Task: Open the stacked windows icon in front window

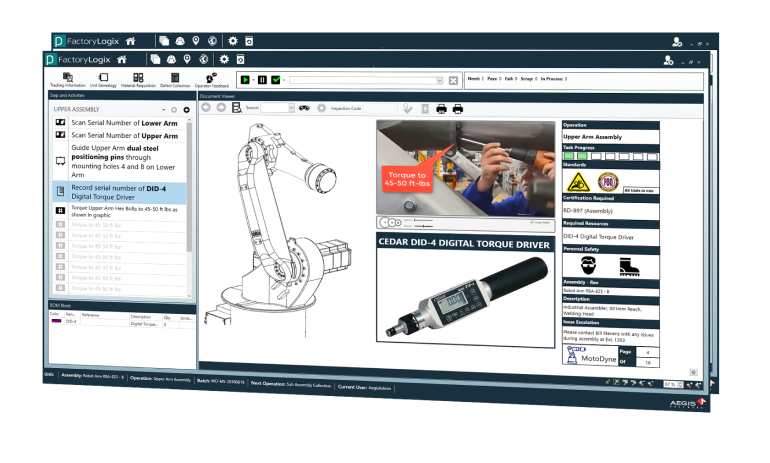Action: pyautogui.click(x=156, y=59)
